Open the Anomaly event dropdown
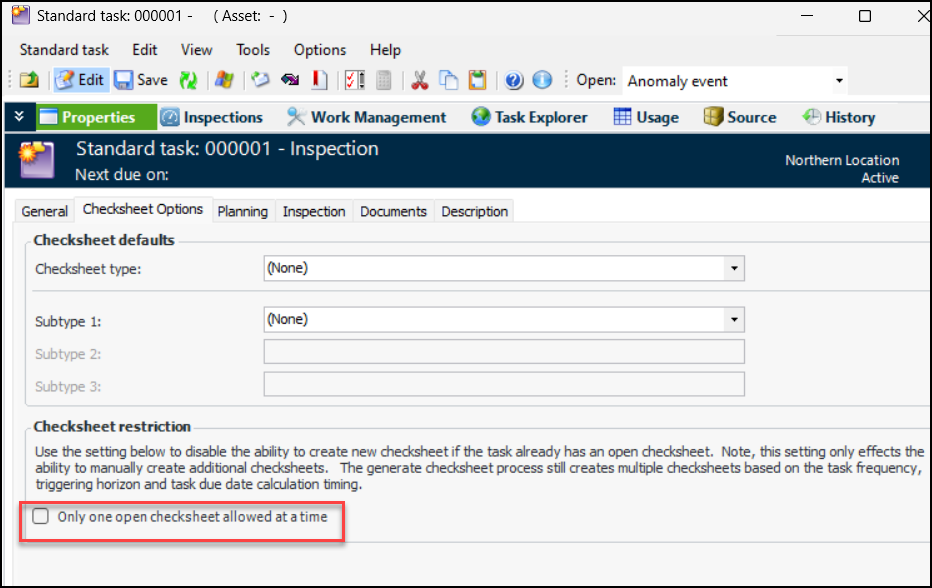932x588 pixels. [x=839, y=81]
